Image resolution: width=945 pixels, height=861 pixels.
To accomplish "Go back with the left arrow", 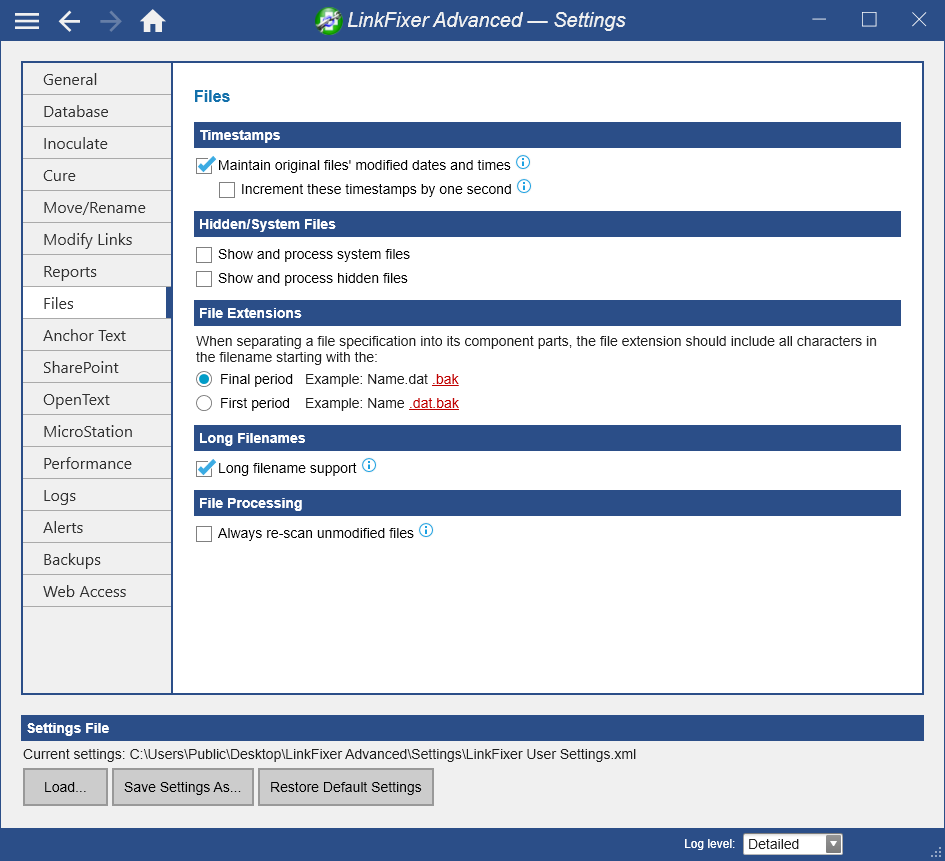I will tap(69, 21).
